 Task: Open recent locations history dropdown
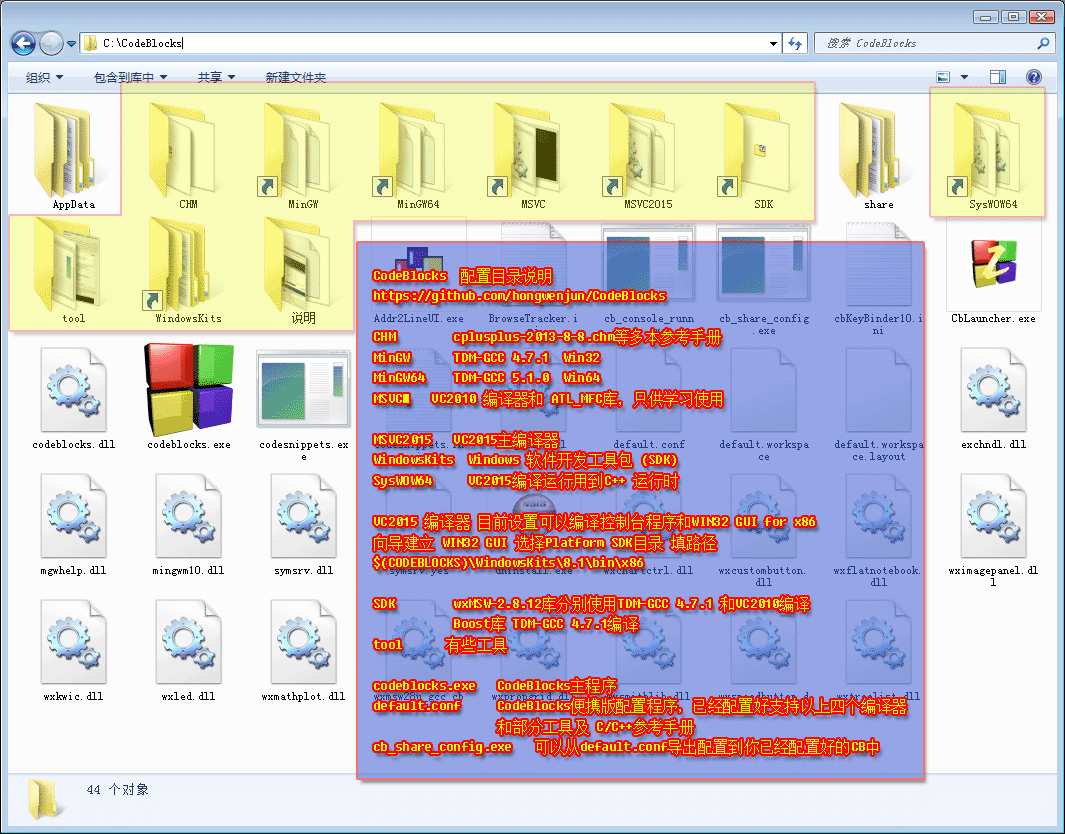(71, 43)
